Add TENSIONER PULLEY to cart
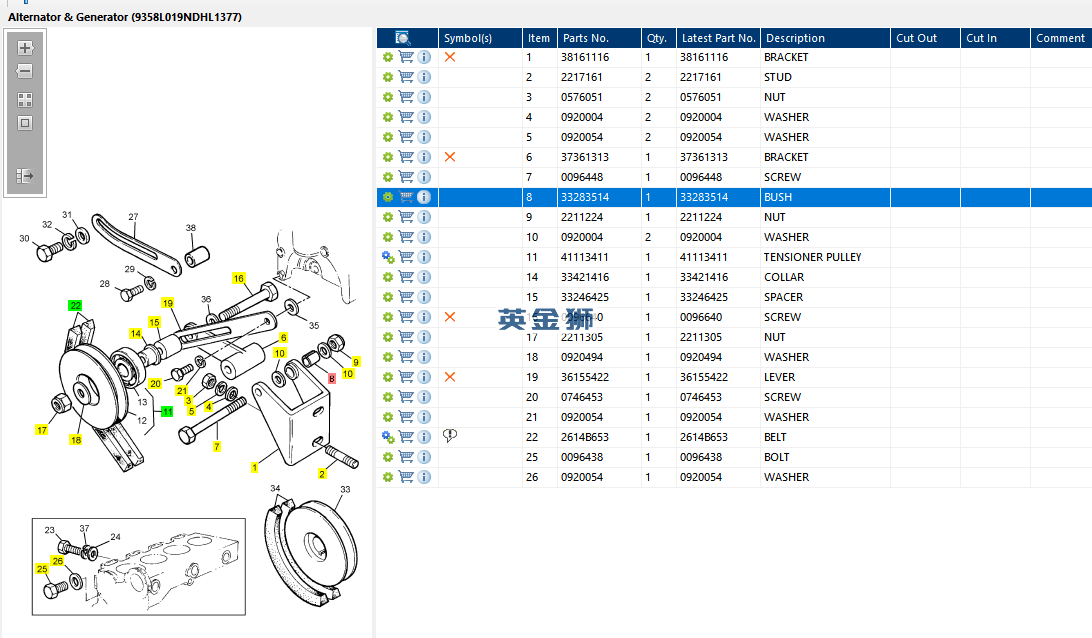Viewport: 1092px width, 638px height. [x=406, y=257]
